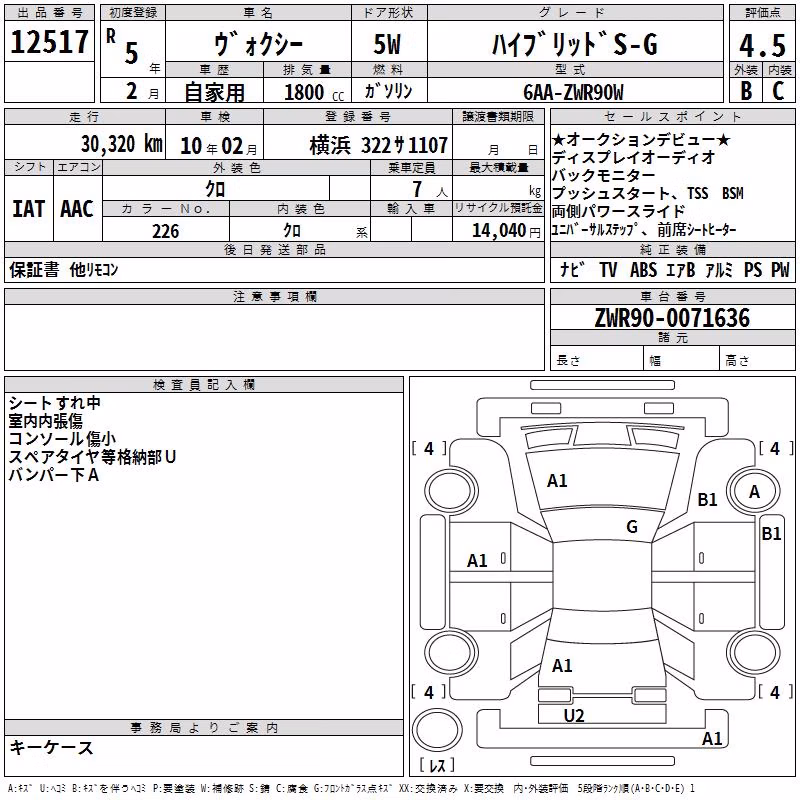Click air conditioner type AAC
800x800 pixels.
tap(77, 209)
